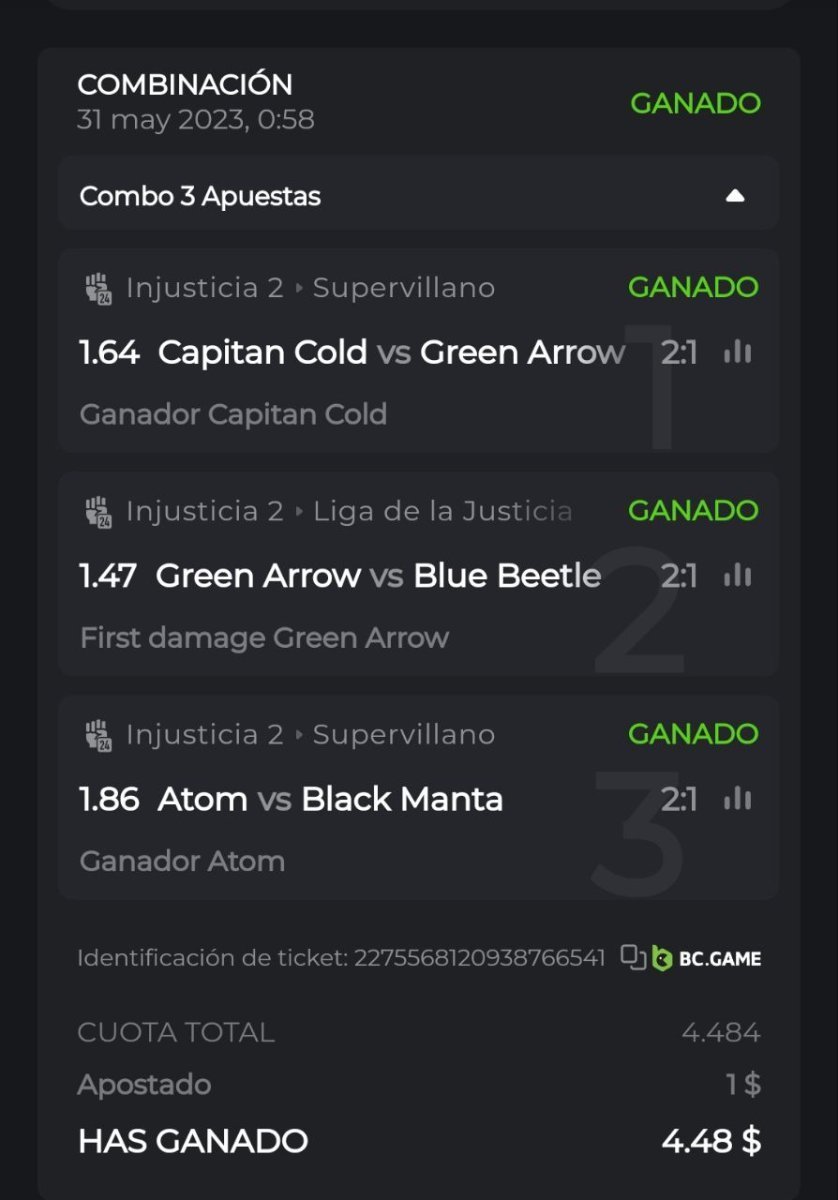Screen dimensions: 838x1200
Task: Click the esports fist icon on first bet
Action: pyautogui.click(x=98, y=289)
